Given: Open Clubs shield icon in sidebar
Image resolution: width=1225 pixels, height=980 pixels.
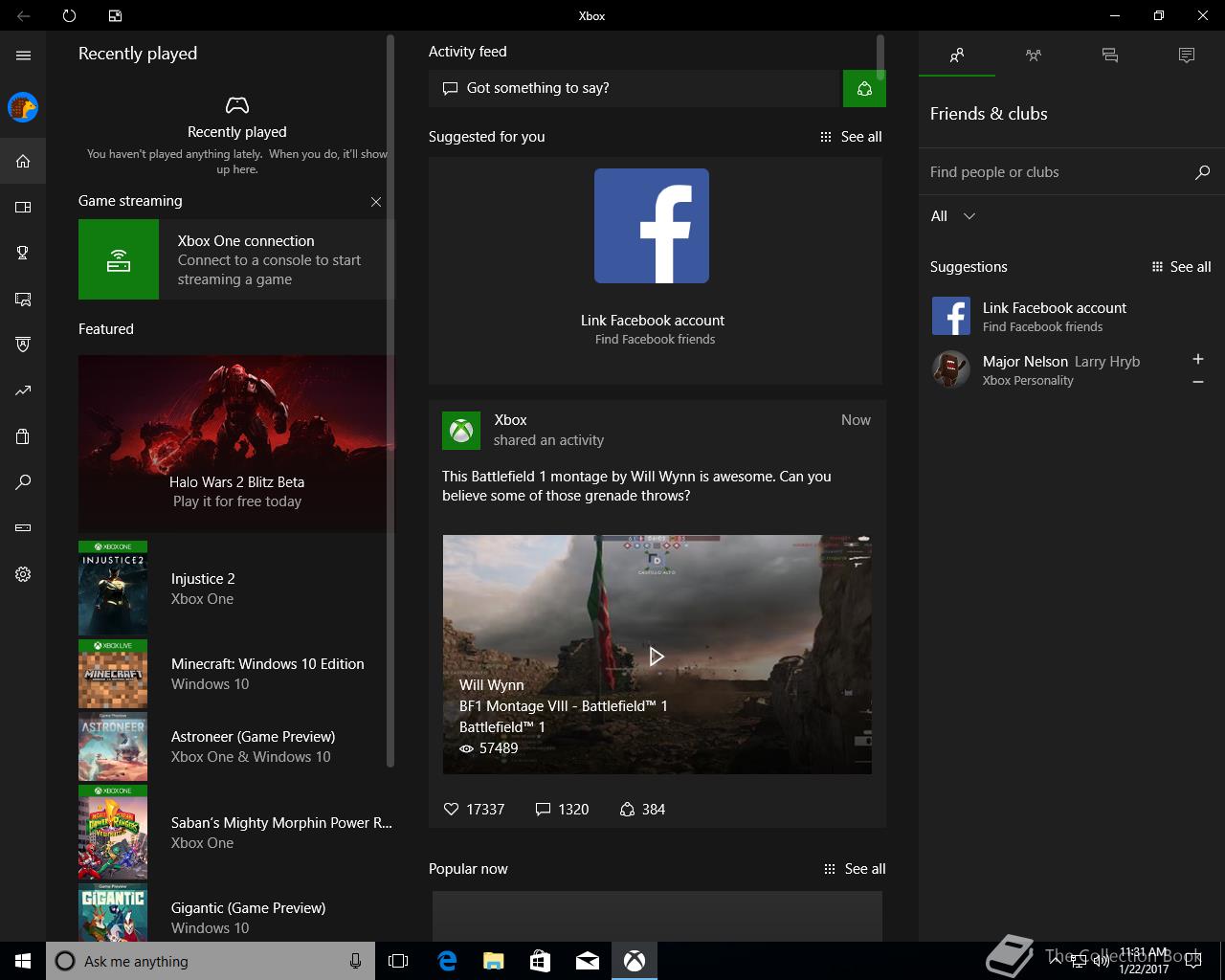Looking at the screenshot, I should tap(23, 345).
